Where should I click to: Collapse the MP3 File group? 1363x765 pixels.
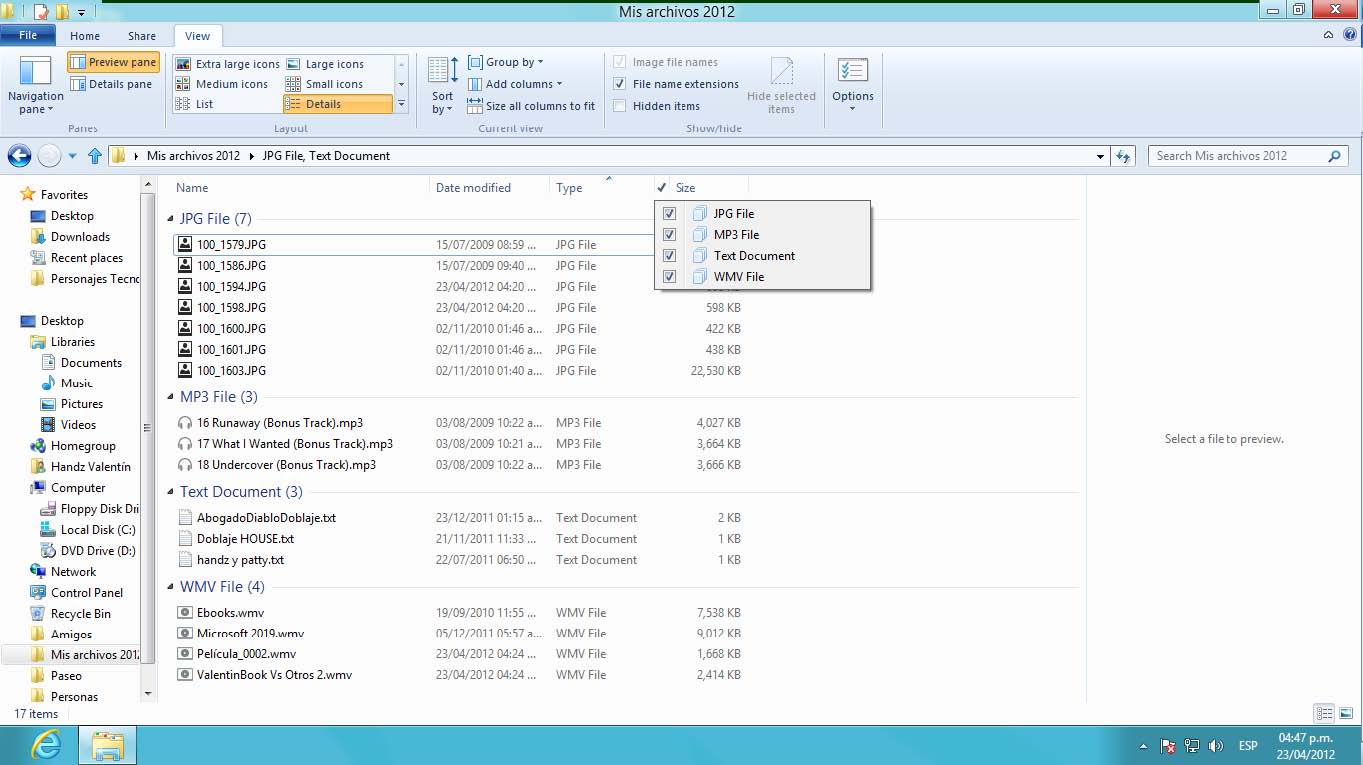pyautogui.click(x=170, y=397)
